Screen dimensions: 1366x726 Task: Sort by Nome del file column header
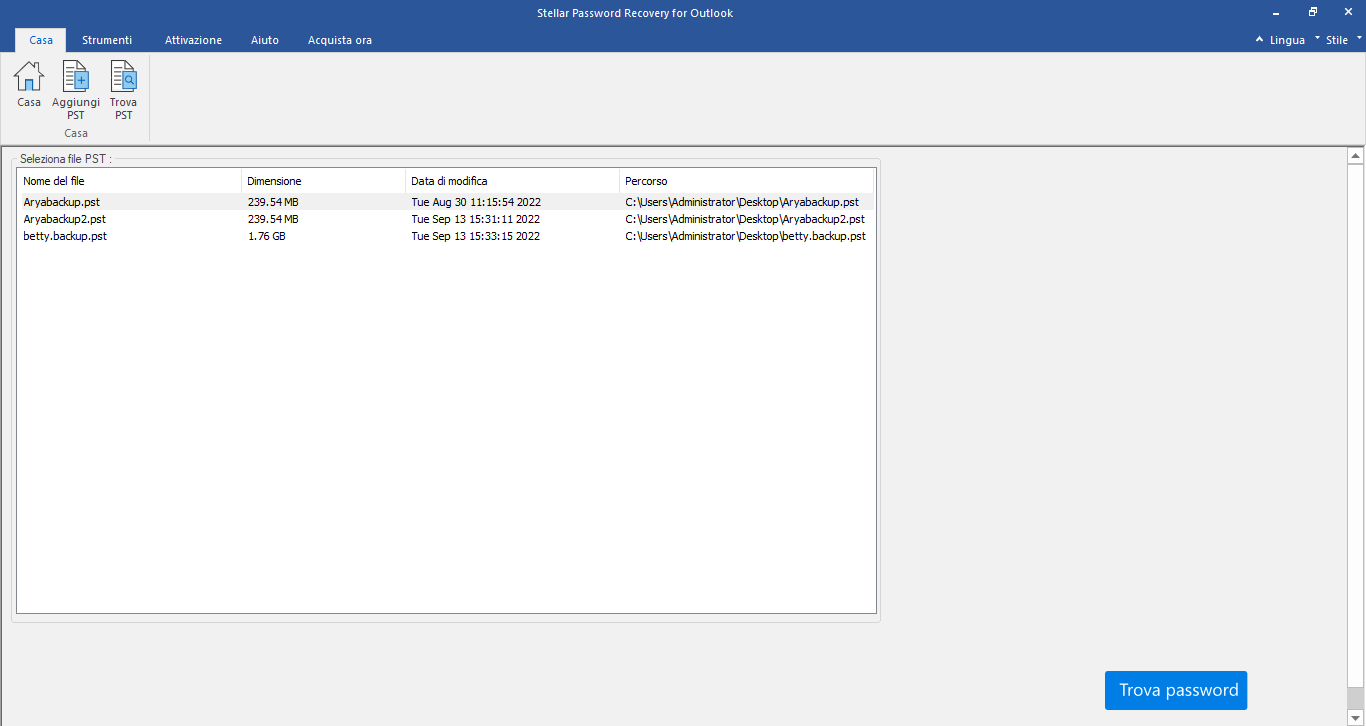point(129,181)
